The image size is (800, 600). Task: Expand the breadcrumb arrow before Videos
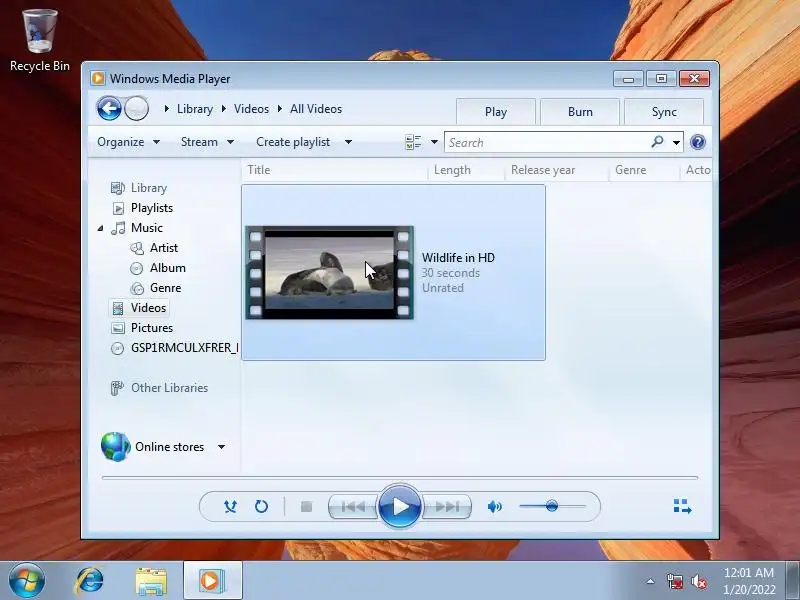tap(223, 109)
